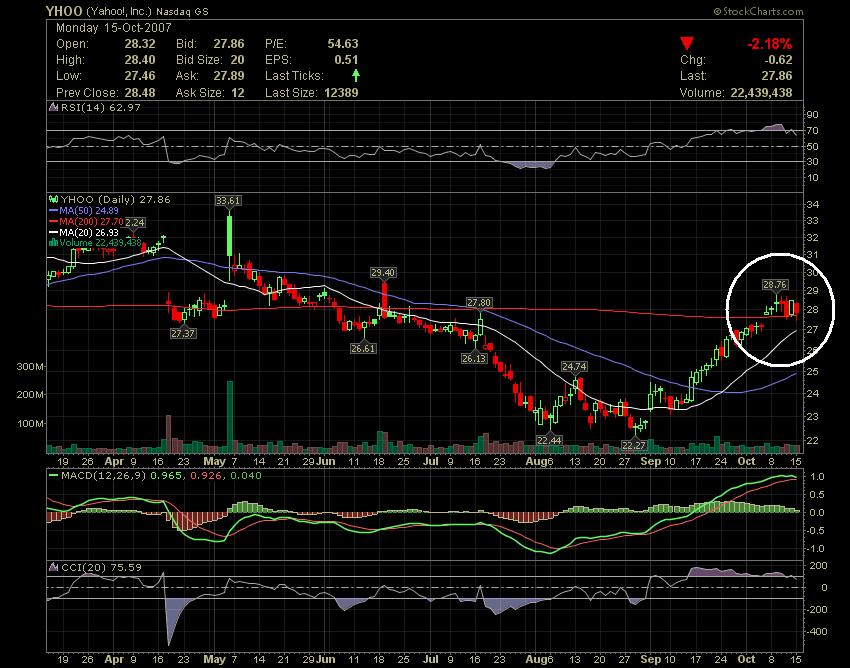Click the Ask value 27.89
Screen dimensions: 850x668
tap(229, 75)
